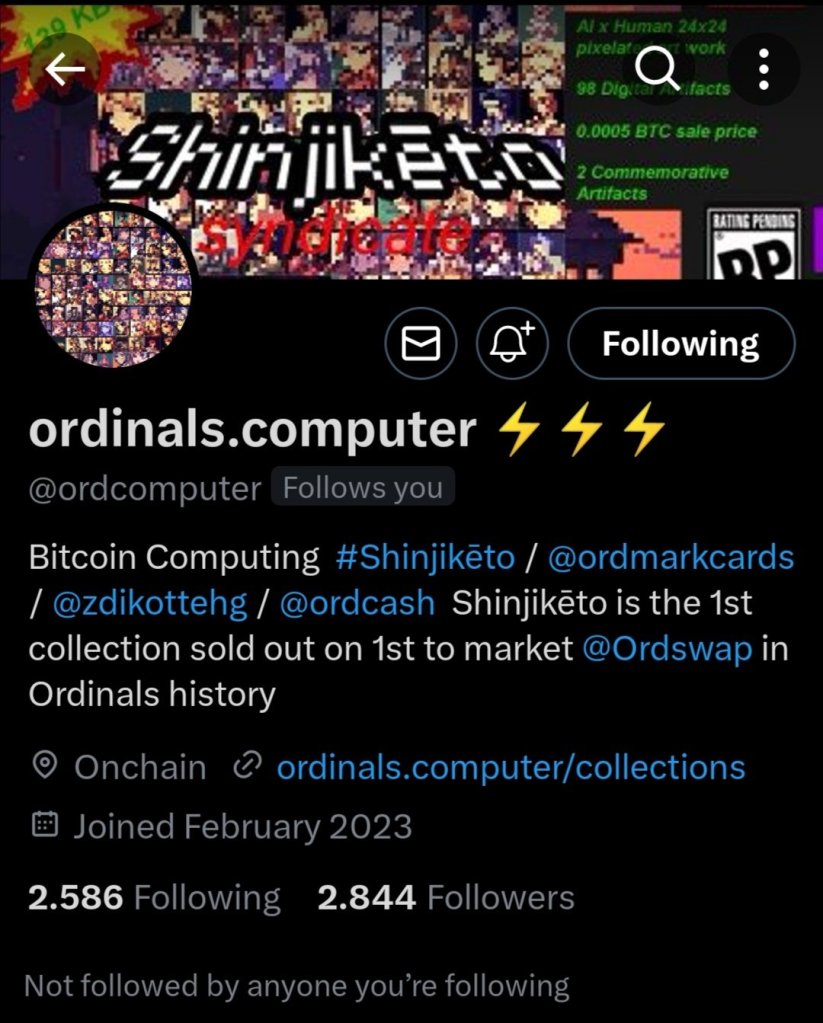Open the search magnifier icon

[x=658, y=69]
